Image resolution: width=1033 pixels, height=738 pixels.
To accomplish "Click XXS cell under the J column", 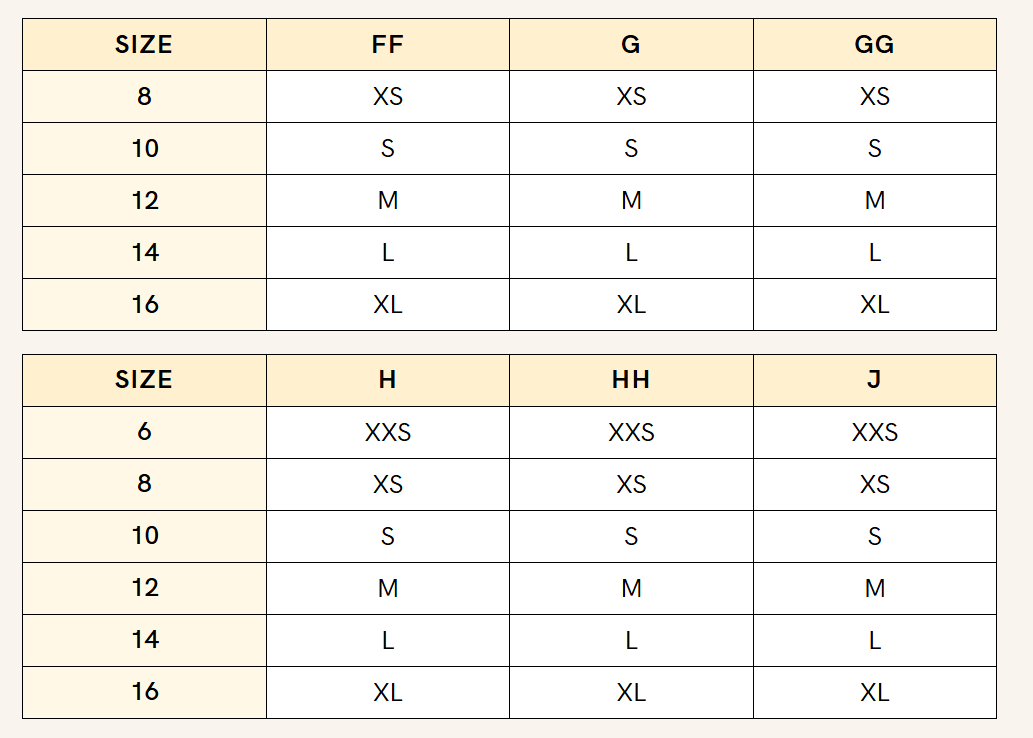I will click(x=874, y=432).
